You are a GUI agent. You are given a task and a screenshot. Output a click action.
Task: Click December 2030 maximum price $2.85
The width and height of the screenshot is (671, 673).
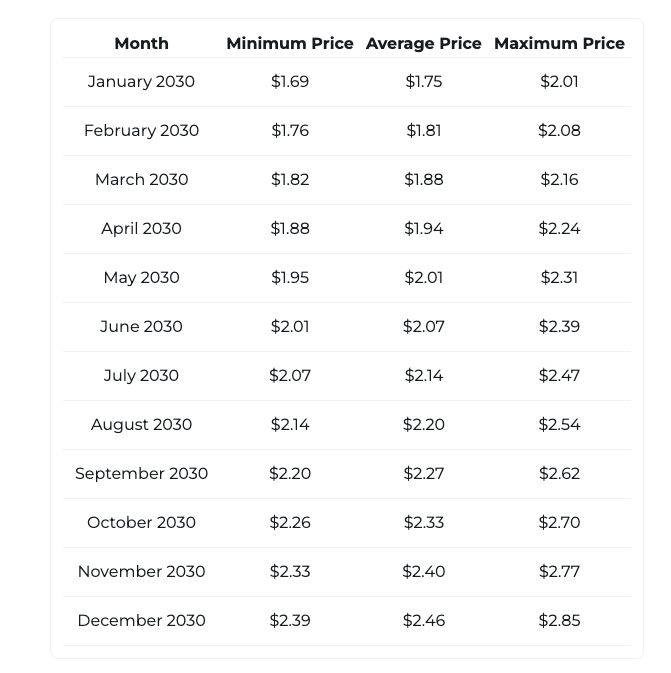pyautogui.click(x=559, y=620)
